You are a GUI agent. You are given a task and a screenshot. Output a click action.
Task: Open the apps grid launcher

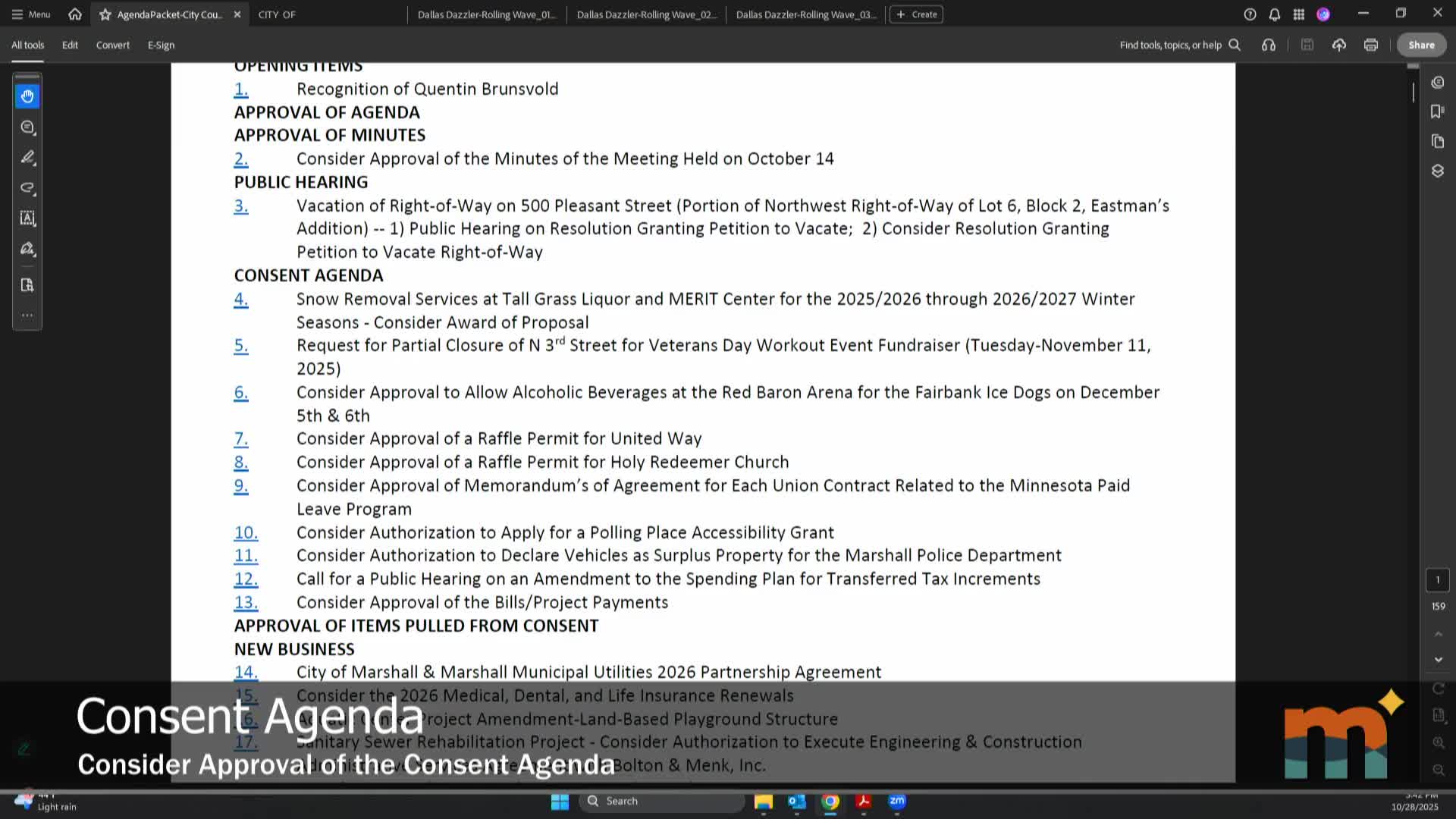(x=1298, y=14)
